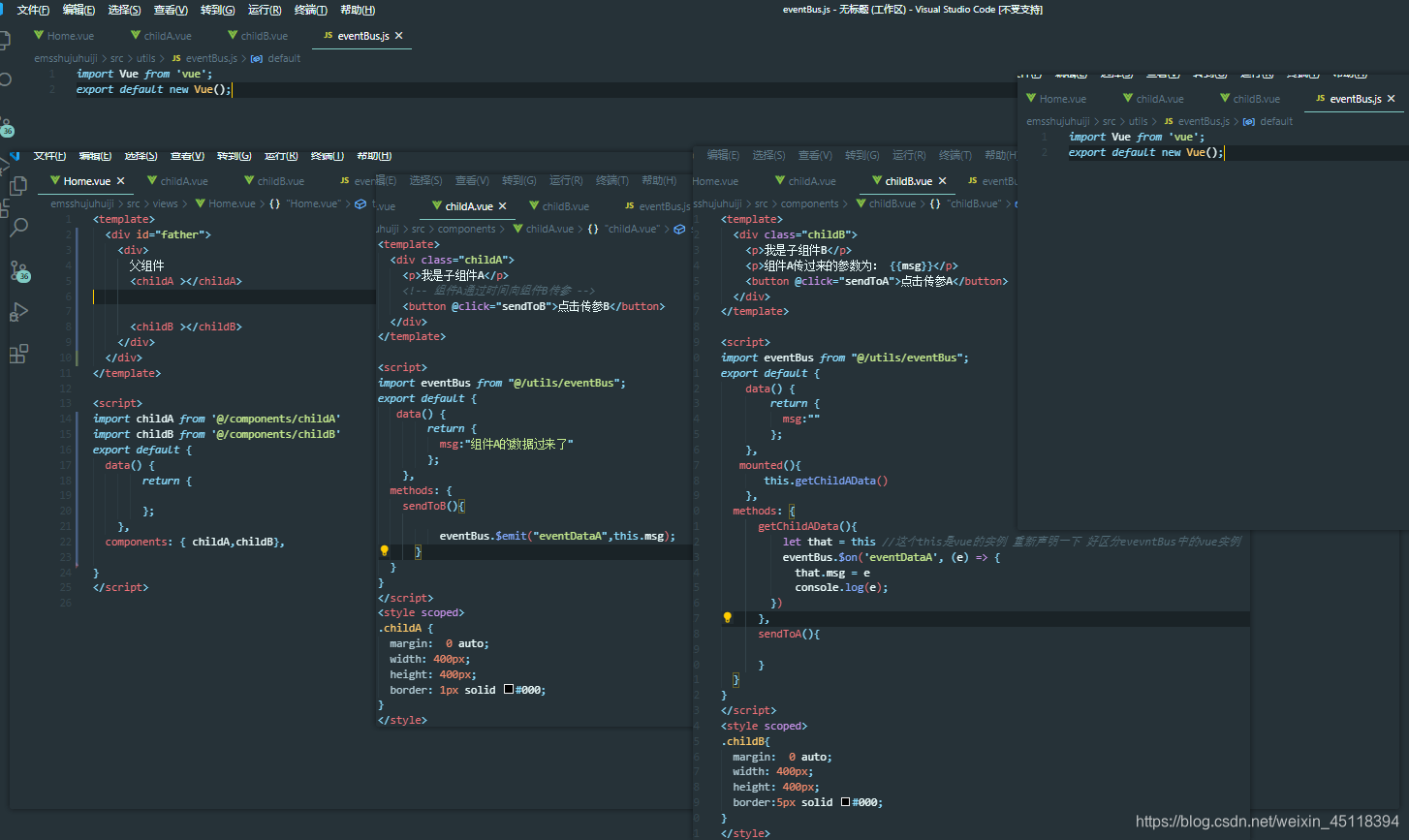Open 查看(V) menu in Home.vue window
The width and height of the screenshot is (1409, 840).
tap(187, 156)
